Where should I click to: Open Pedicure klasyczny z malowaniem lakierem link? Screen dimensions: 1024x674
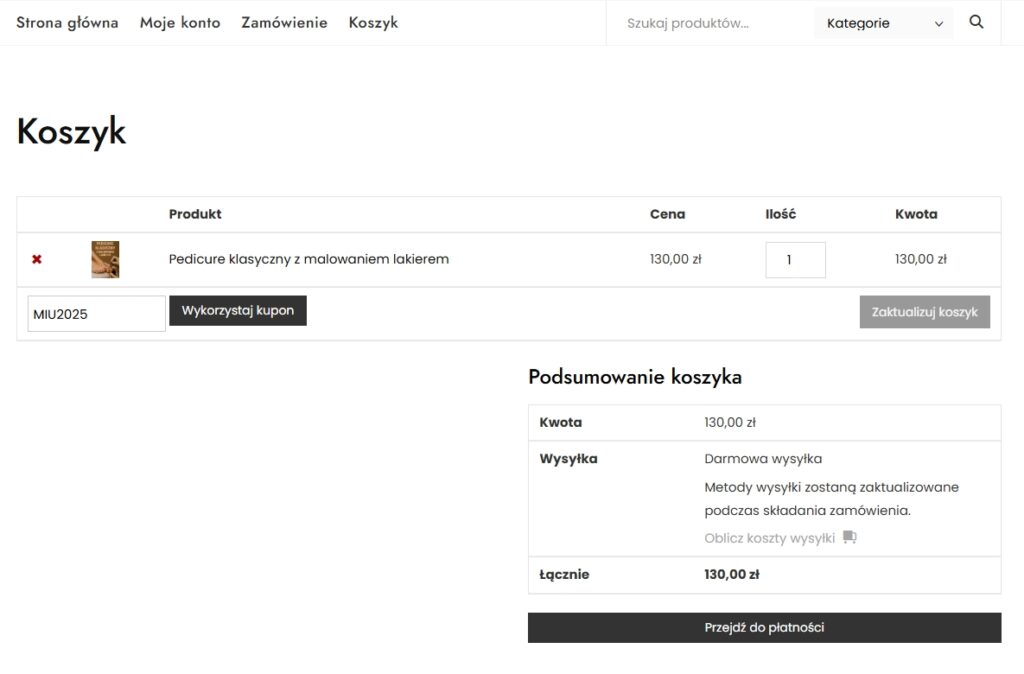[309, 259]
